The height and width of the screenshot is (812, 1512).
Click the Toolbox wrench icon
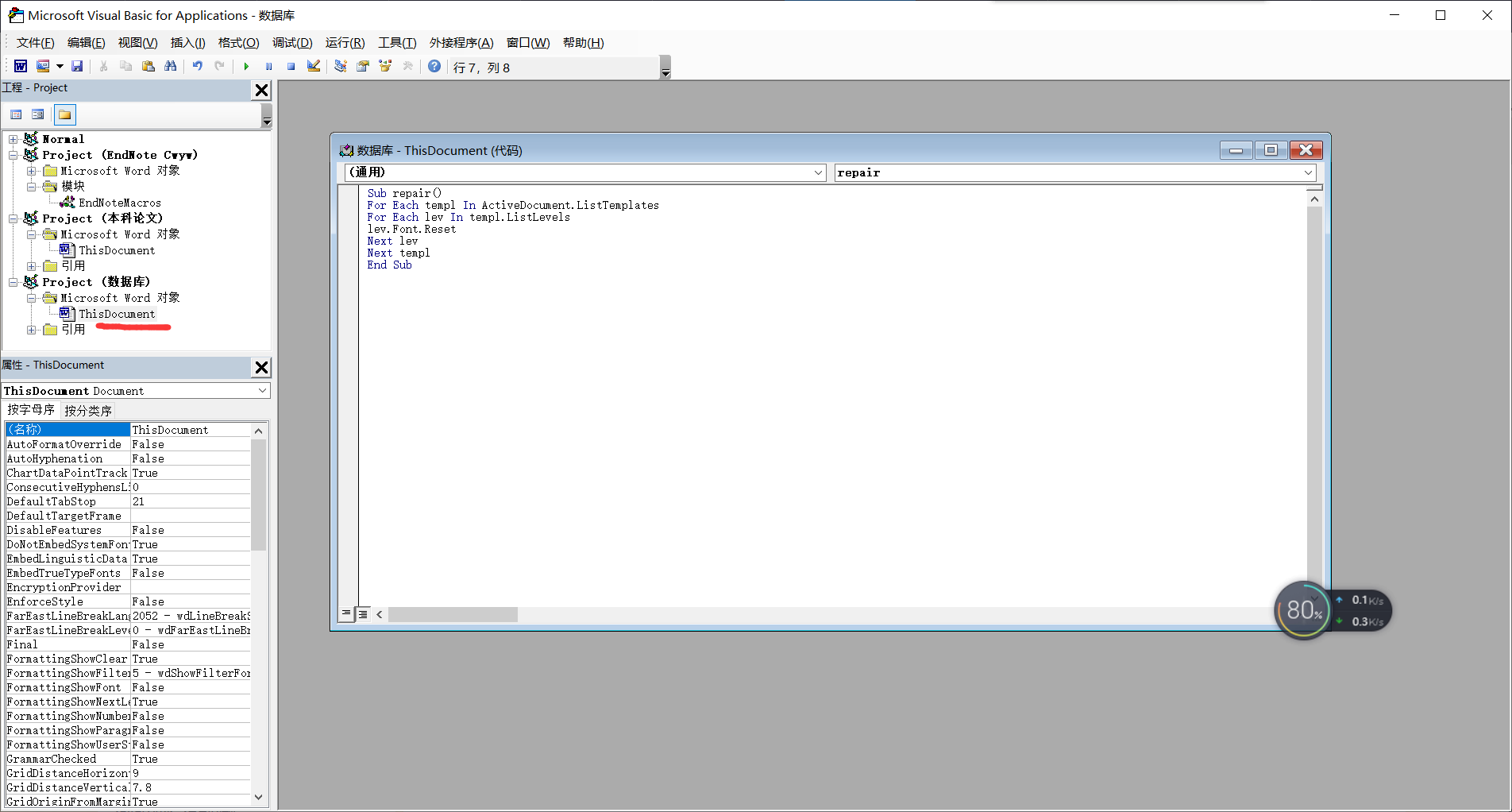[407, 66]
